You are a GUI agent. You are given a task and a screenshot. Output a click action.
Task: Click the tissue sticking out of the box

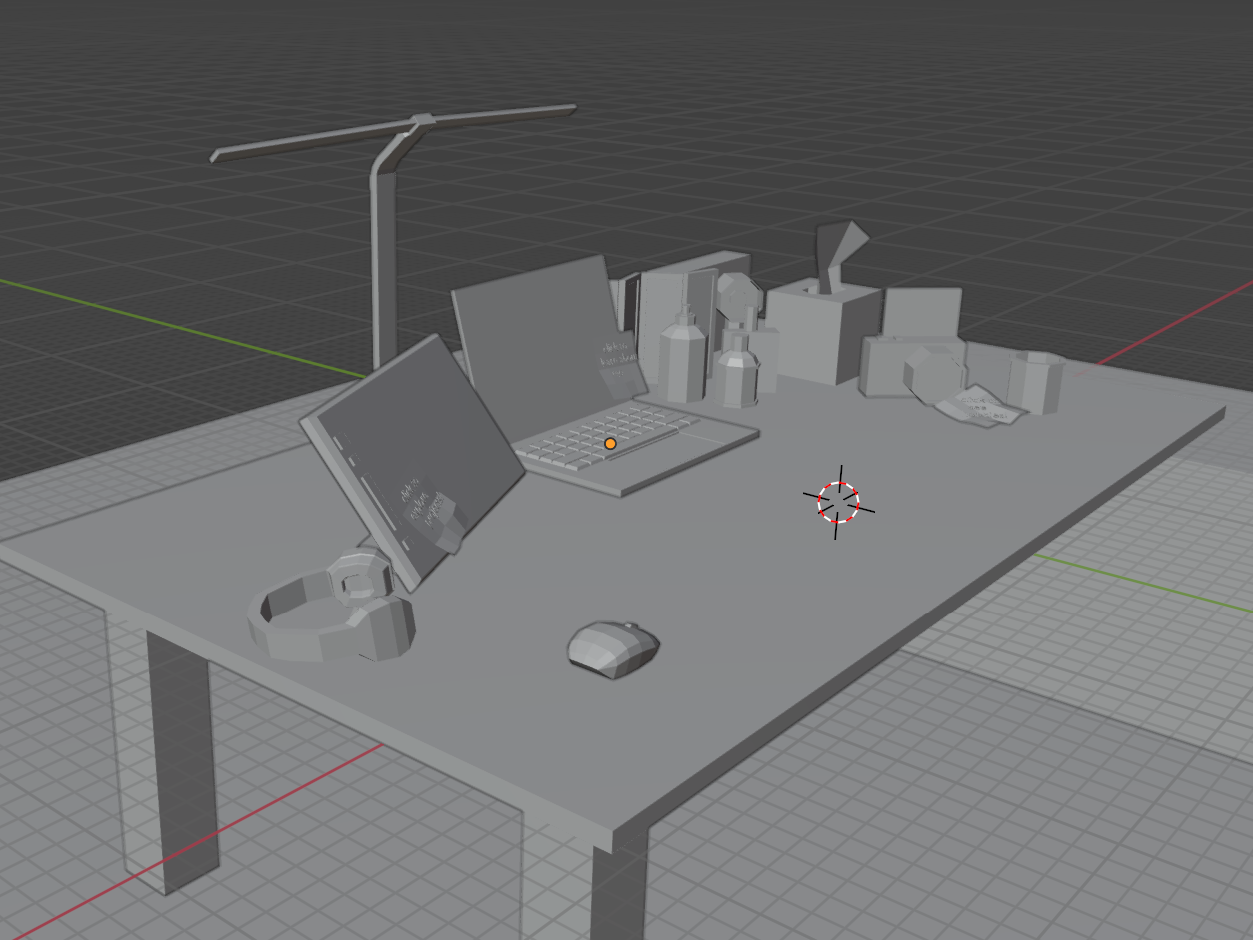[x=838, y=252]
